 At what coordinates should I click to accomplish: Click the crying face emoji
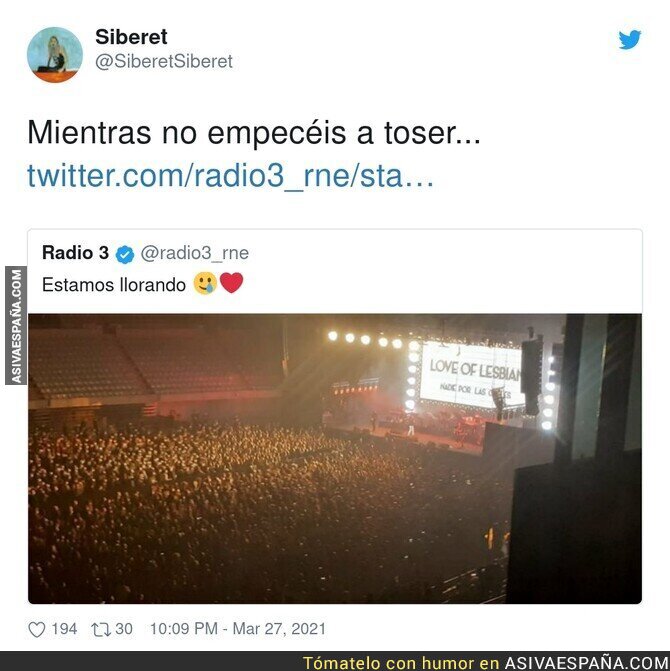click(205, 283)
